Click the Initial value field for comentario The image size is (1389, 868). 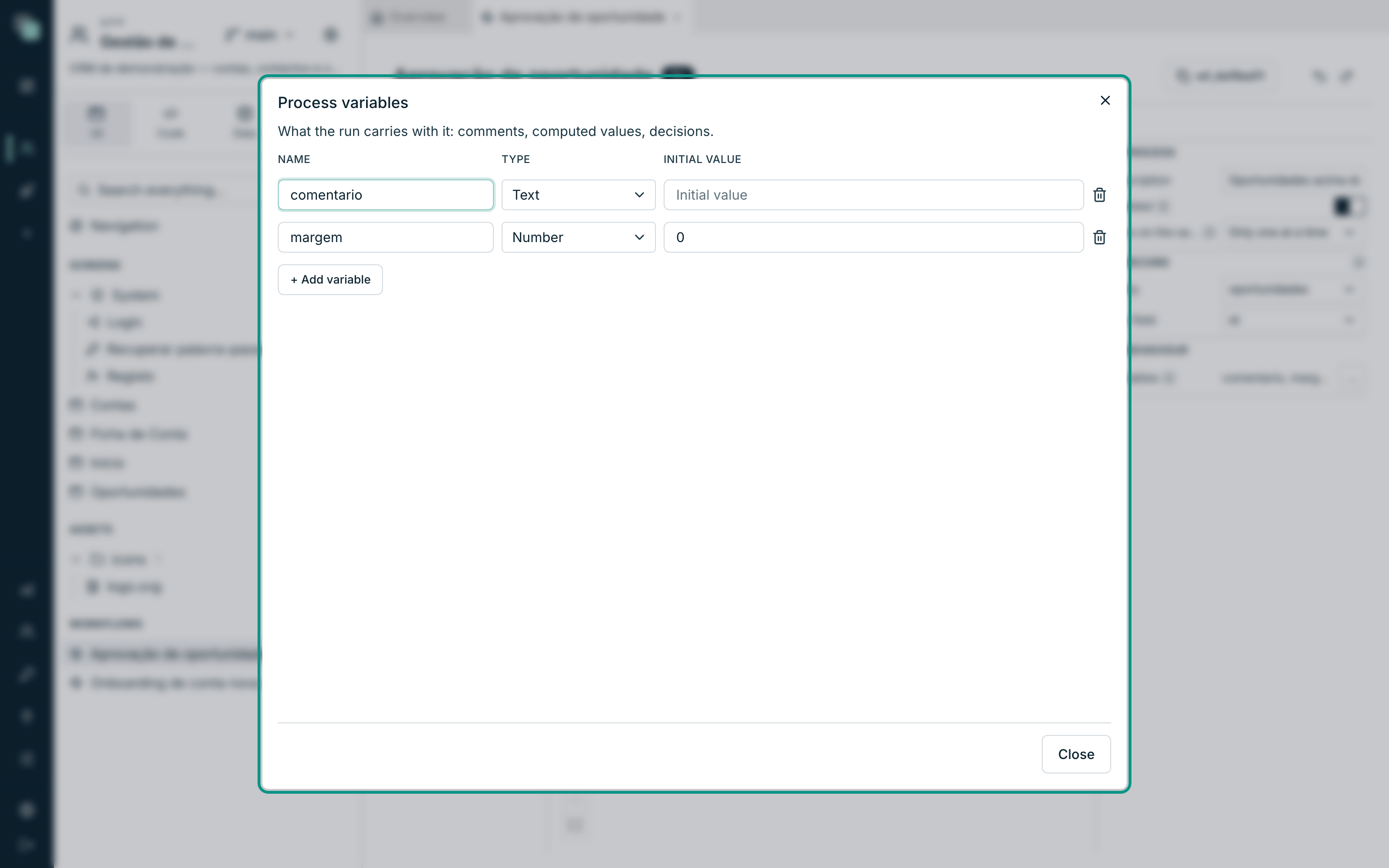873,195
